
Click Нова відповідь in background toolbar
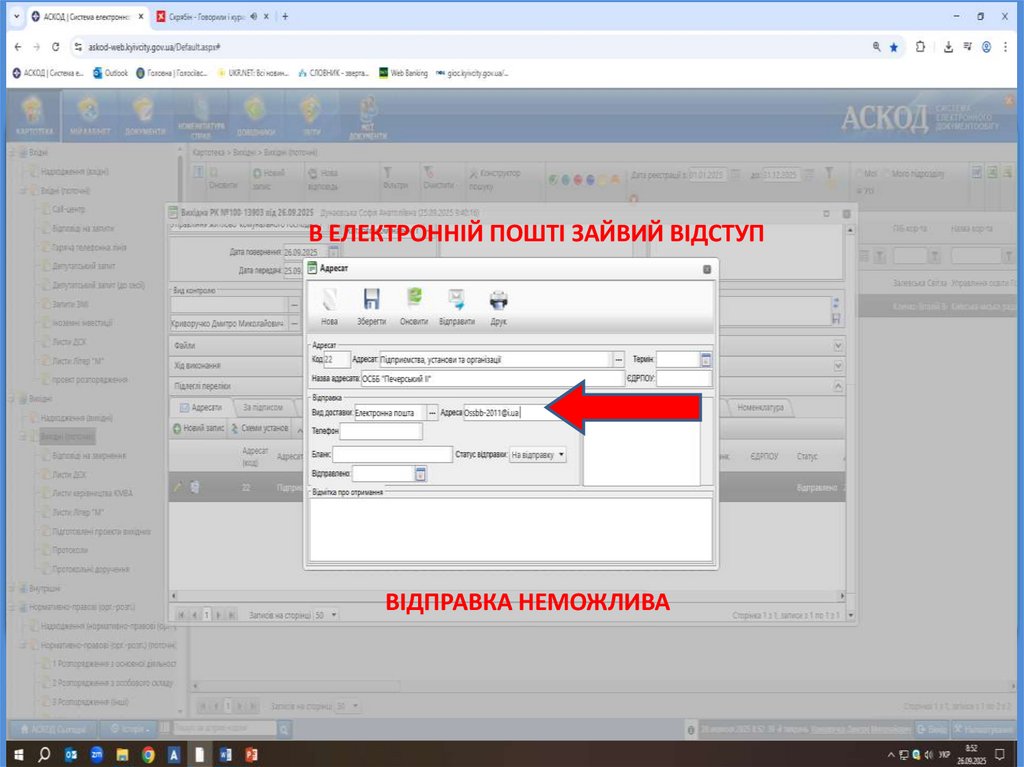[323, 179]
